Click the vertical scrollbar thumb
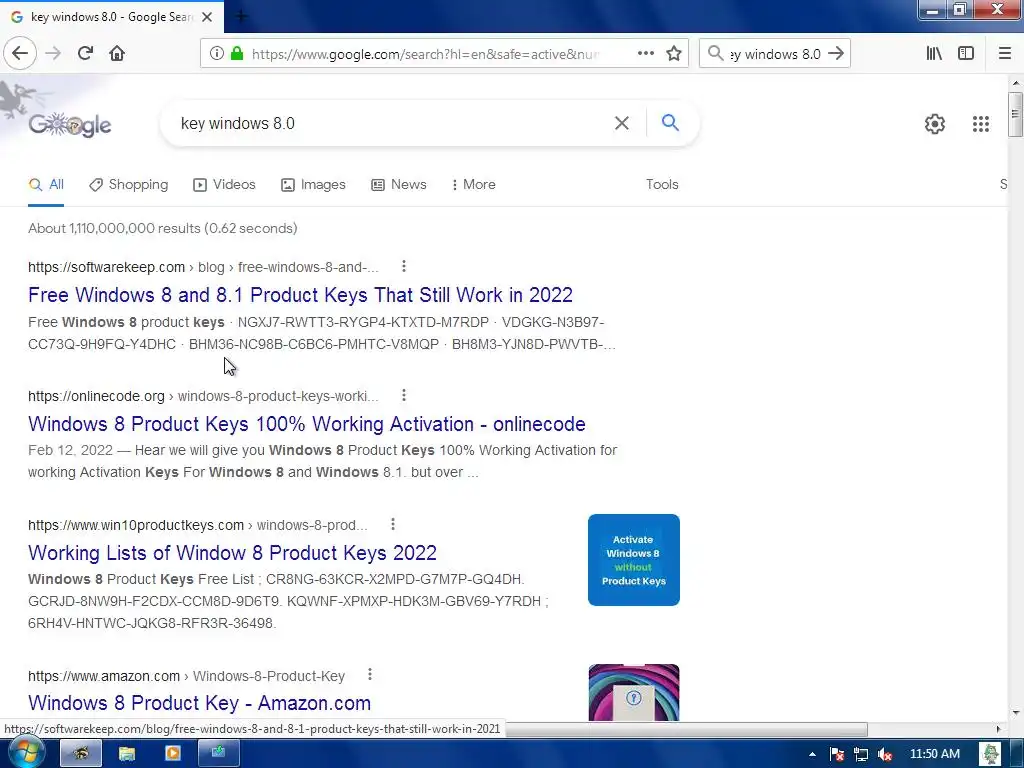Viewport: 1024px width, 768px height. point(1015,114)
